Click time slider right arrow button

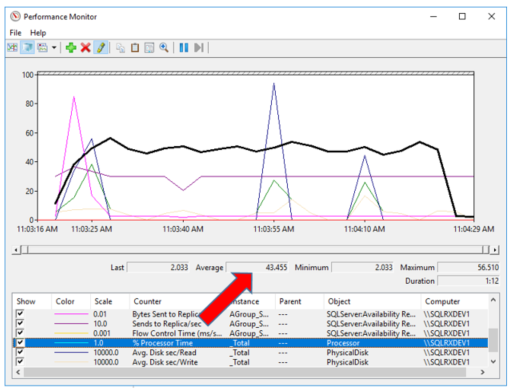click(495, 250)
